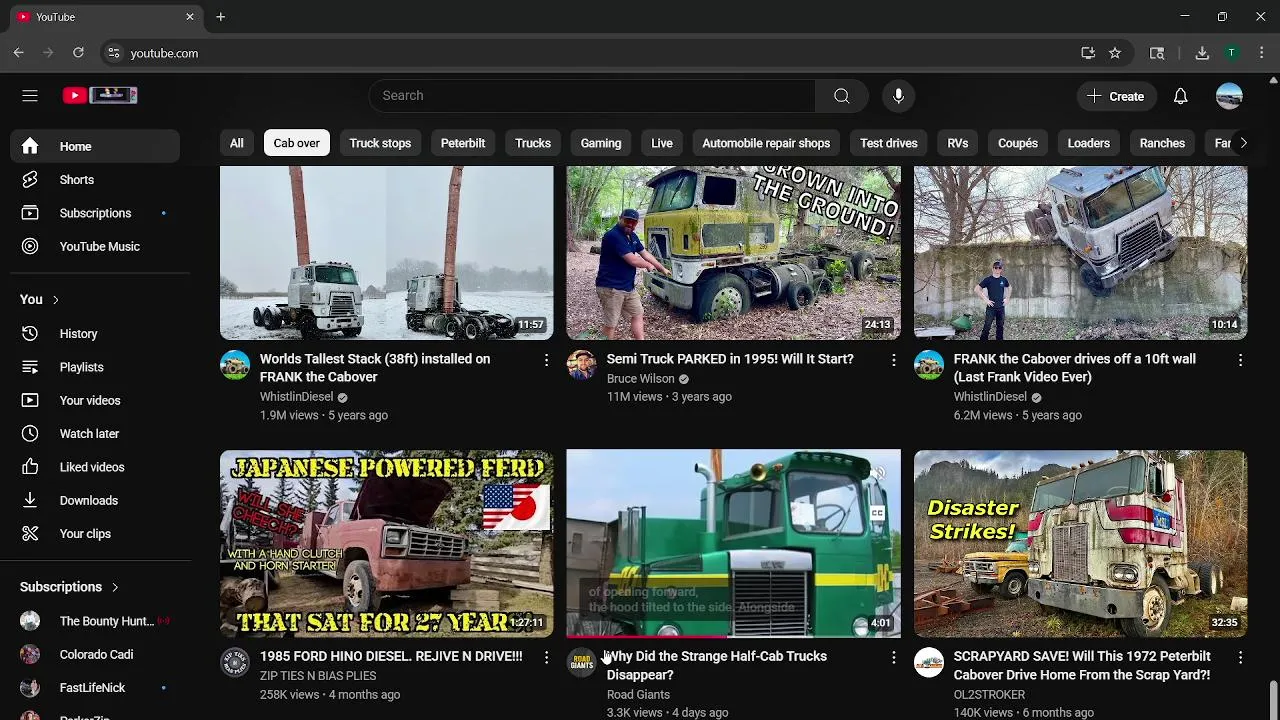Open options for SCRAPYARD SAVE video
Viewport: 1280px width, 720px height.
click(x=1240, y=657)
